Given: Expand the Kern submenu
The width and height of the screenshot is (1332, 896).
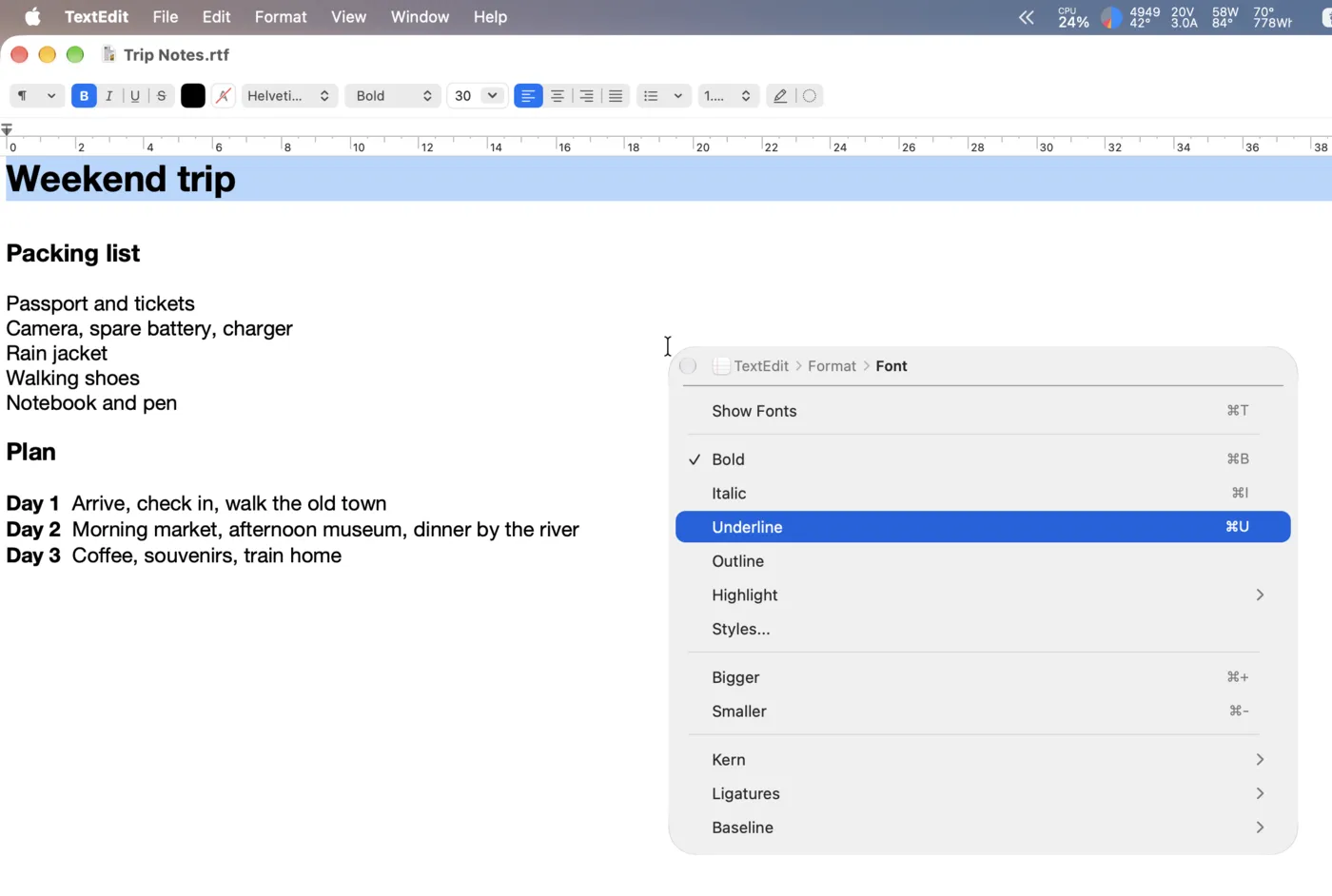Looking at the screenshot, I should (983, 760).
